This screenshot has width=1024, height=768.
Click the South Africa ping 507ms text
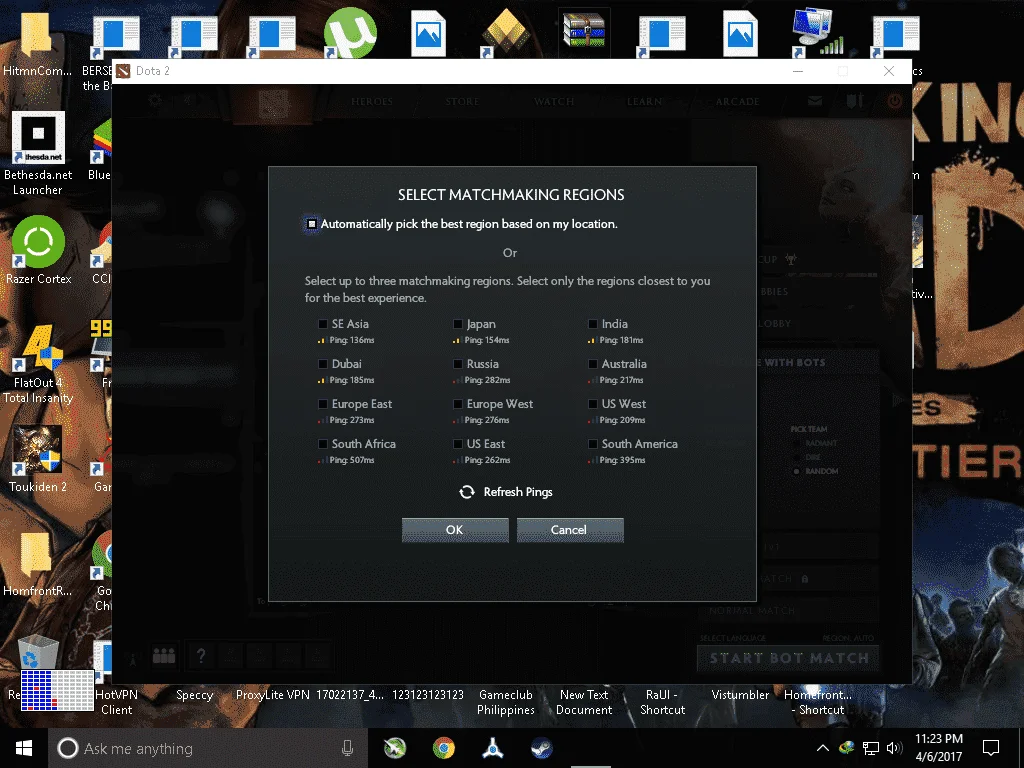(352, 460)
